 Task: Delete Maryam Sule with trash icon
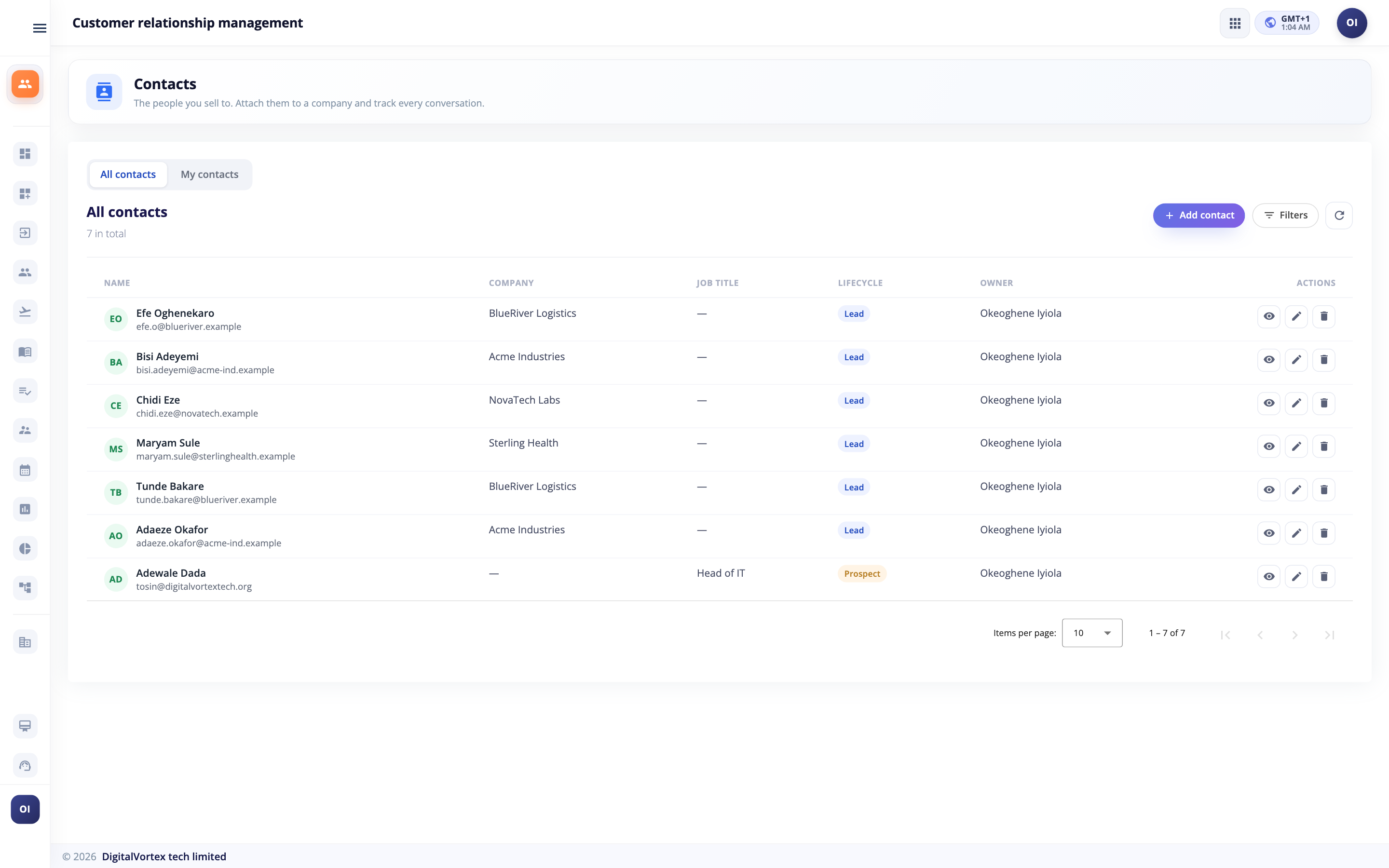(1324, 446)
